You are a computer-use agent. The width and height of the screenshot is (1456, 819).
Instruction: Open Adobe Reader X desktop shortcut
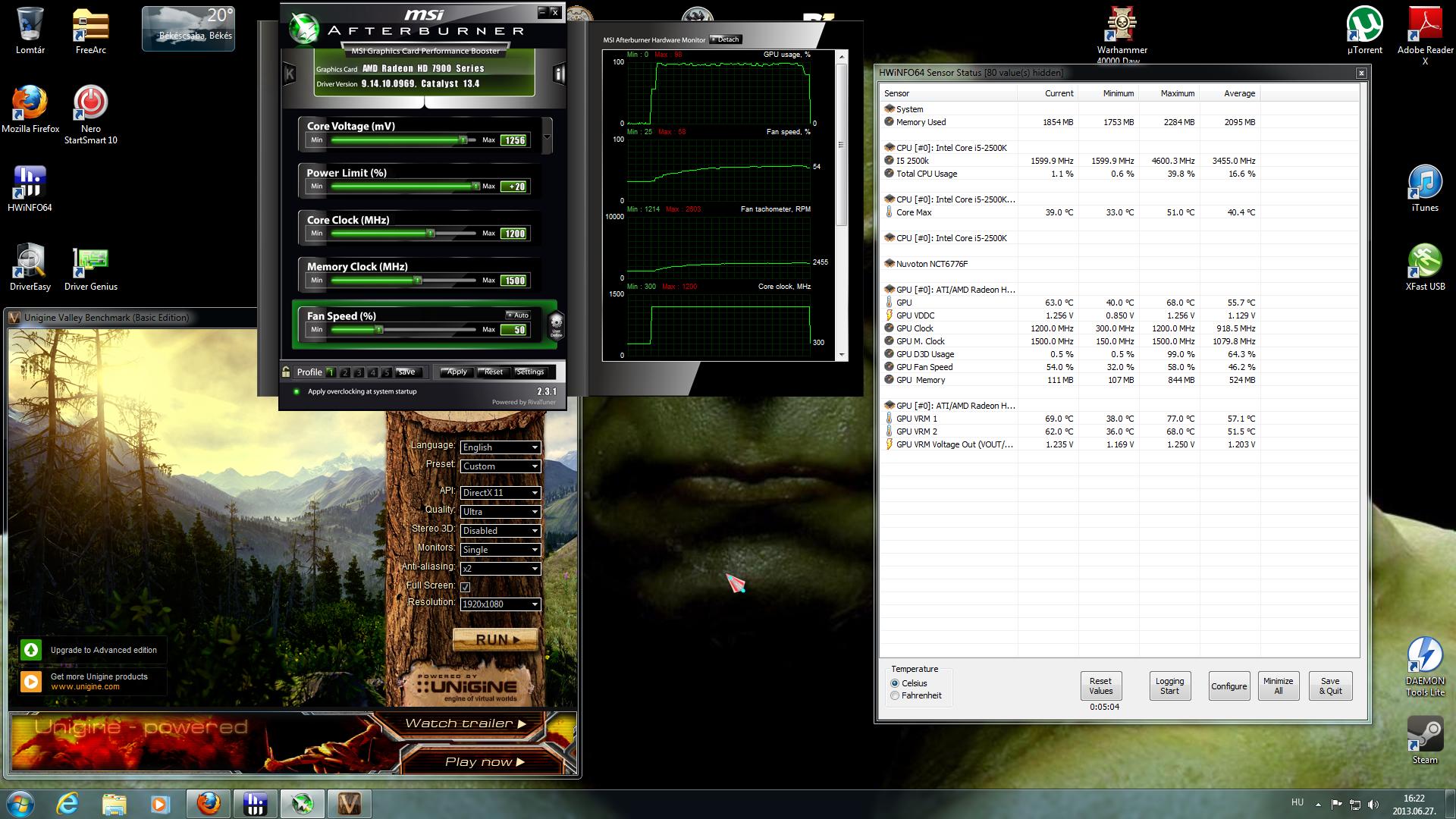coord(1425,36)
